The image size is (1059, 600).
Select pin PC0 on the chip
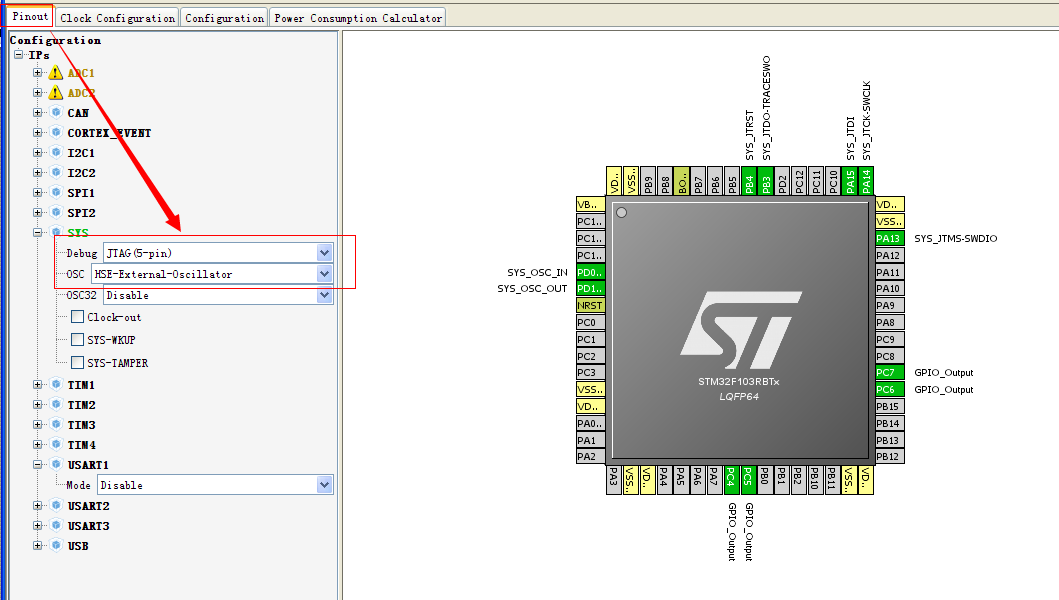click(590, 323)
